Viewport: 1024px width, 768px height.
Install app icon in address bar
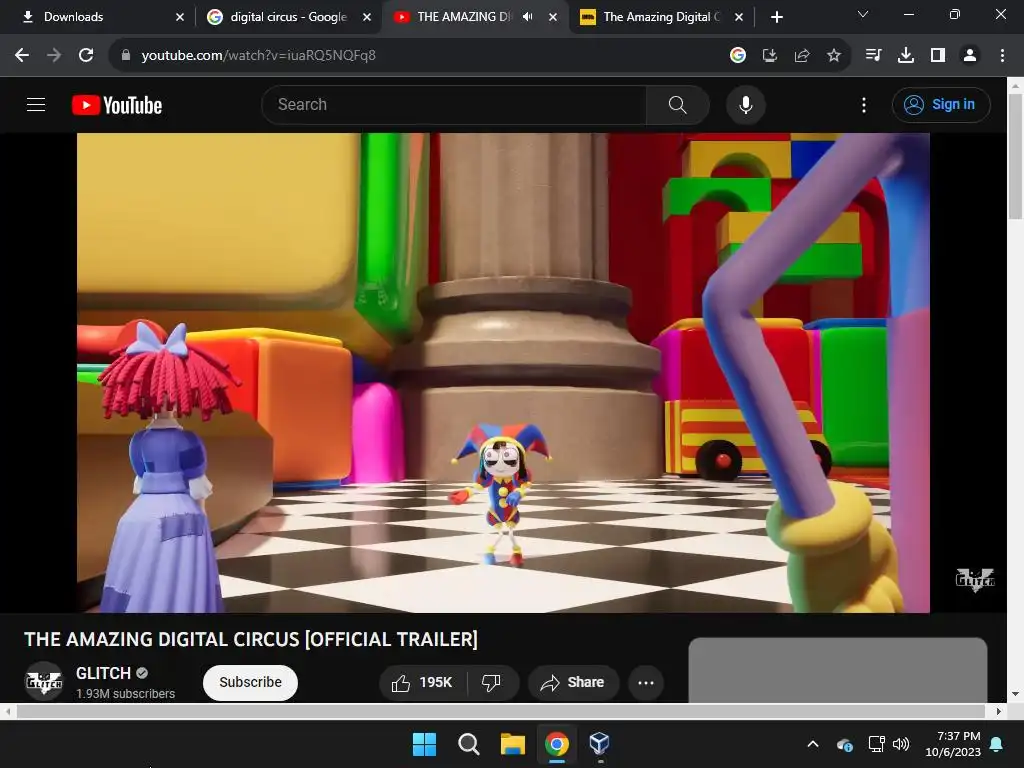(770, 56)
